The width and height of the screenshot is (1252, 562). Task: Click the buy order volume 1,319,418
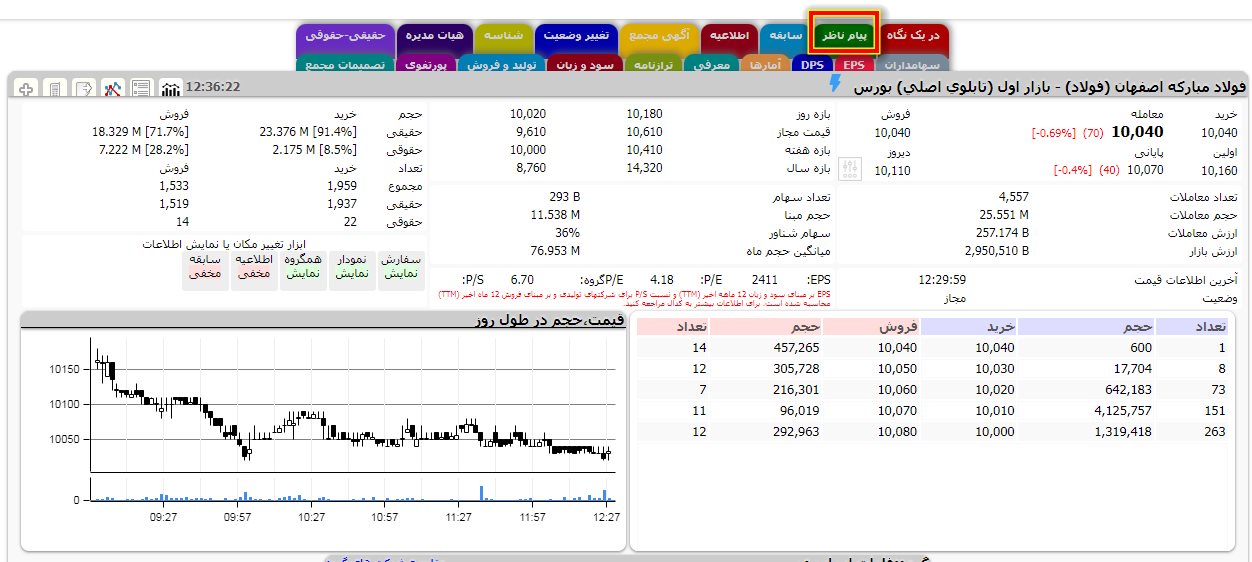(1121, 431)
